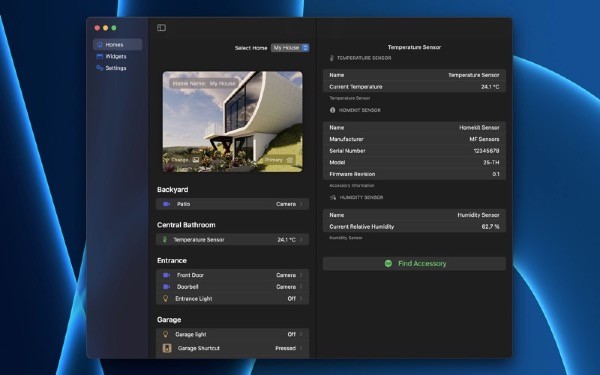Close the window with red button
Viewport: 600px width, 375px height.
click(97, 28)
